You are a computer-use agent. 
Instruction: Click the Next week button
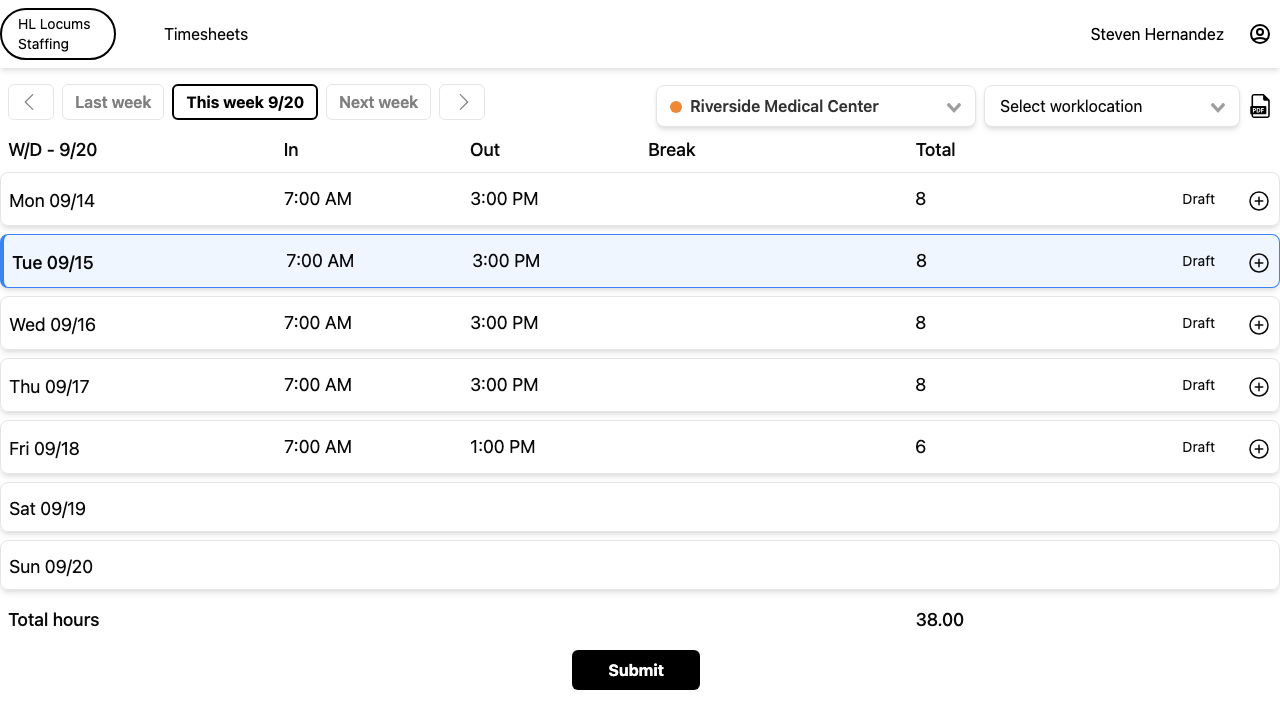[378, 102]
